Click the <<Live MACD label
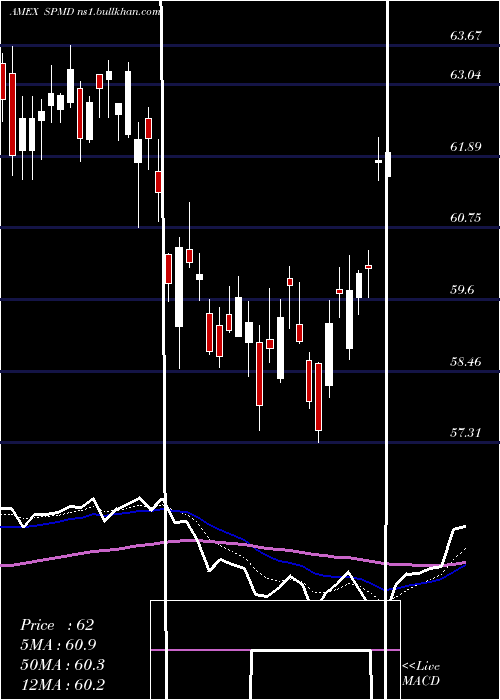 421,674
